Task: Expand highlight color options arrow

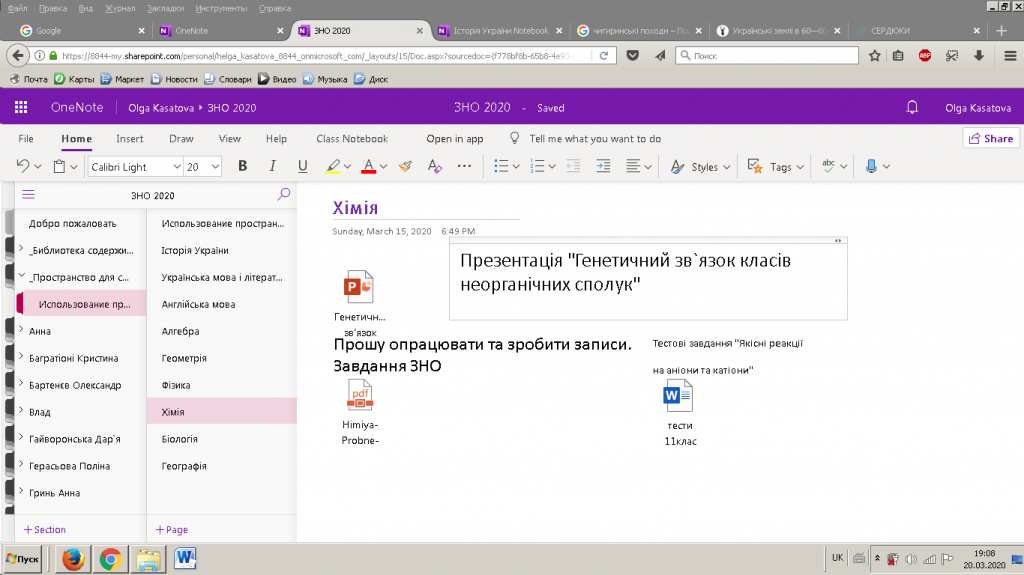Action: (x=347, y=167)
